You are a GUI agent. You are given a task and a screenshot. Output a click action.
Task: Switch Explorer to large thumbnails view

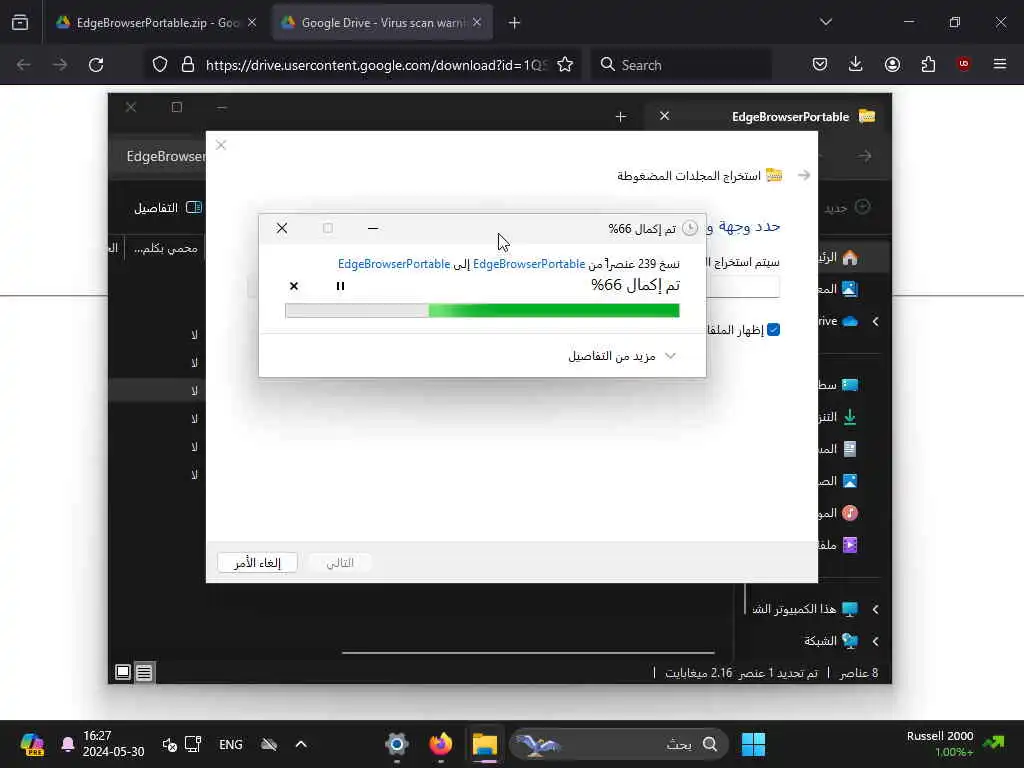(123, 672)
